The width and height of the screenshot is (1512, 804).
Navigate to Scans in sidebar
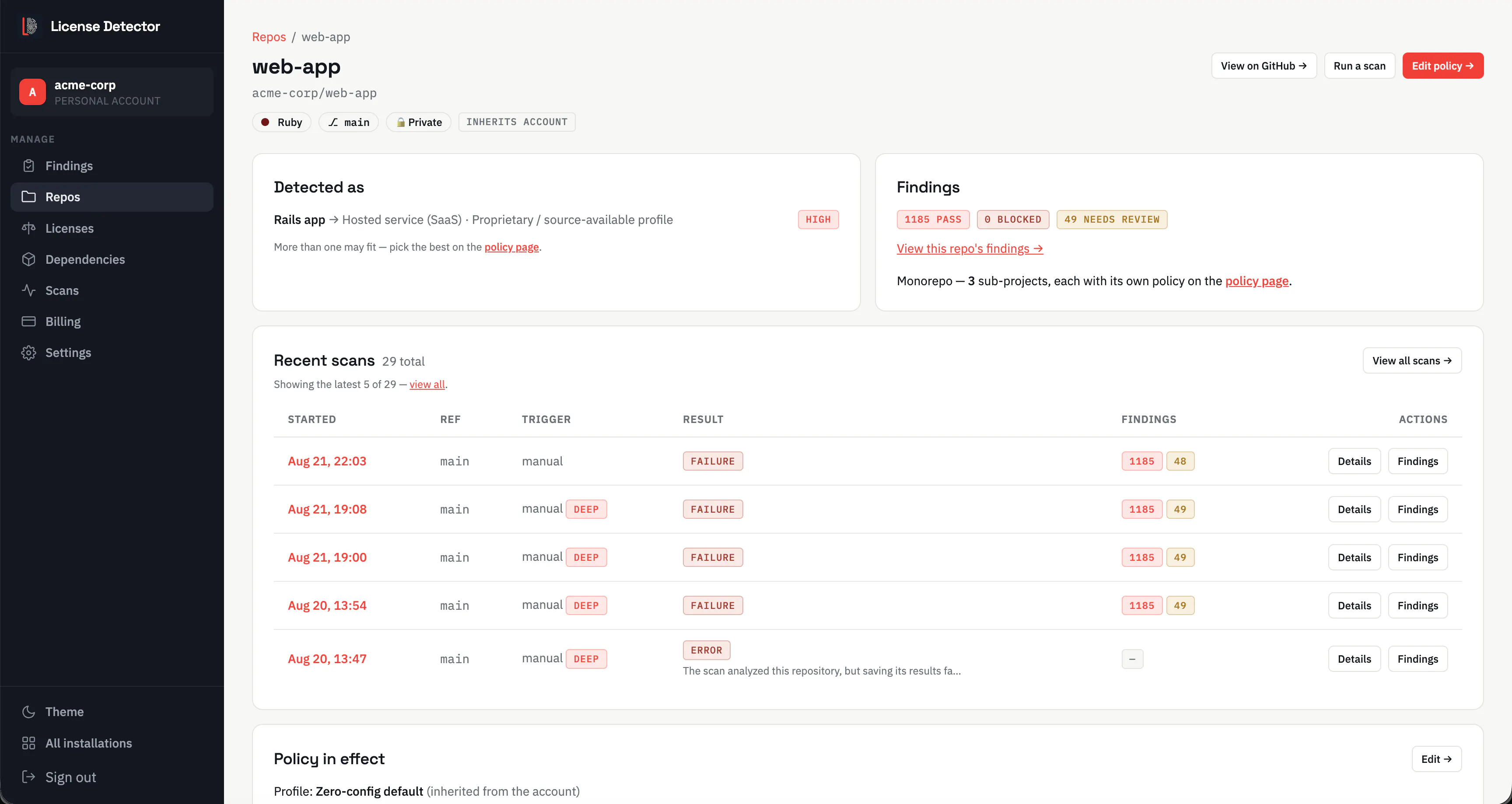pyautogui.click(x=112, y=290)
